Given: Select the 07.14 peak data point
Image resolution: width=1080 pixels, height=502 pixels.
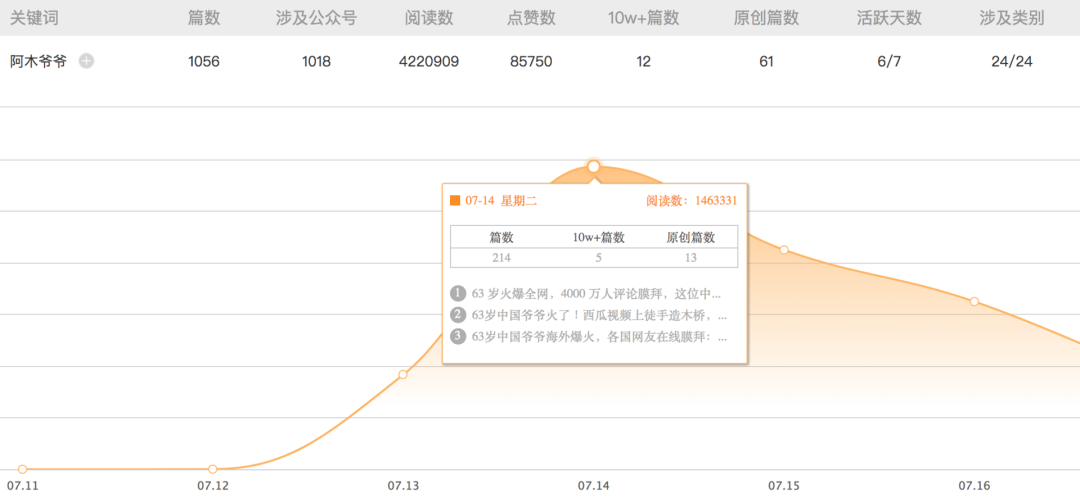Looking at the screenshot, I should pos(594,166).
